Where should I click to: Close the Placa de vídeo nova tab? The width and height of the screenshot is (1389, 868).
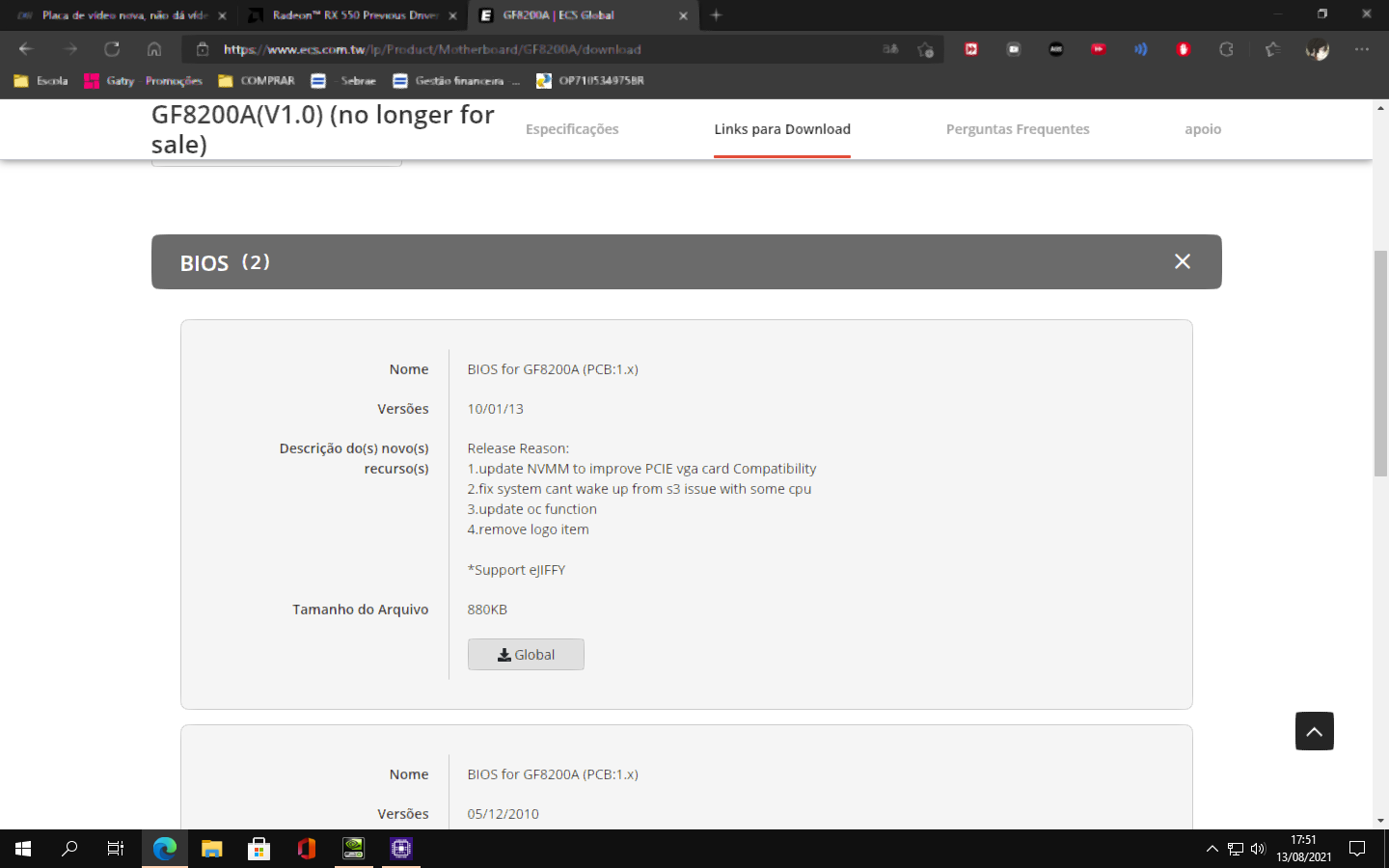pos(222,15)
